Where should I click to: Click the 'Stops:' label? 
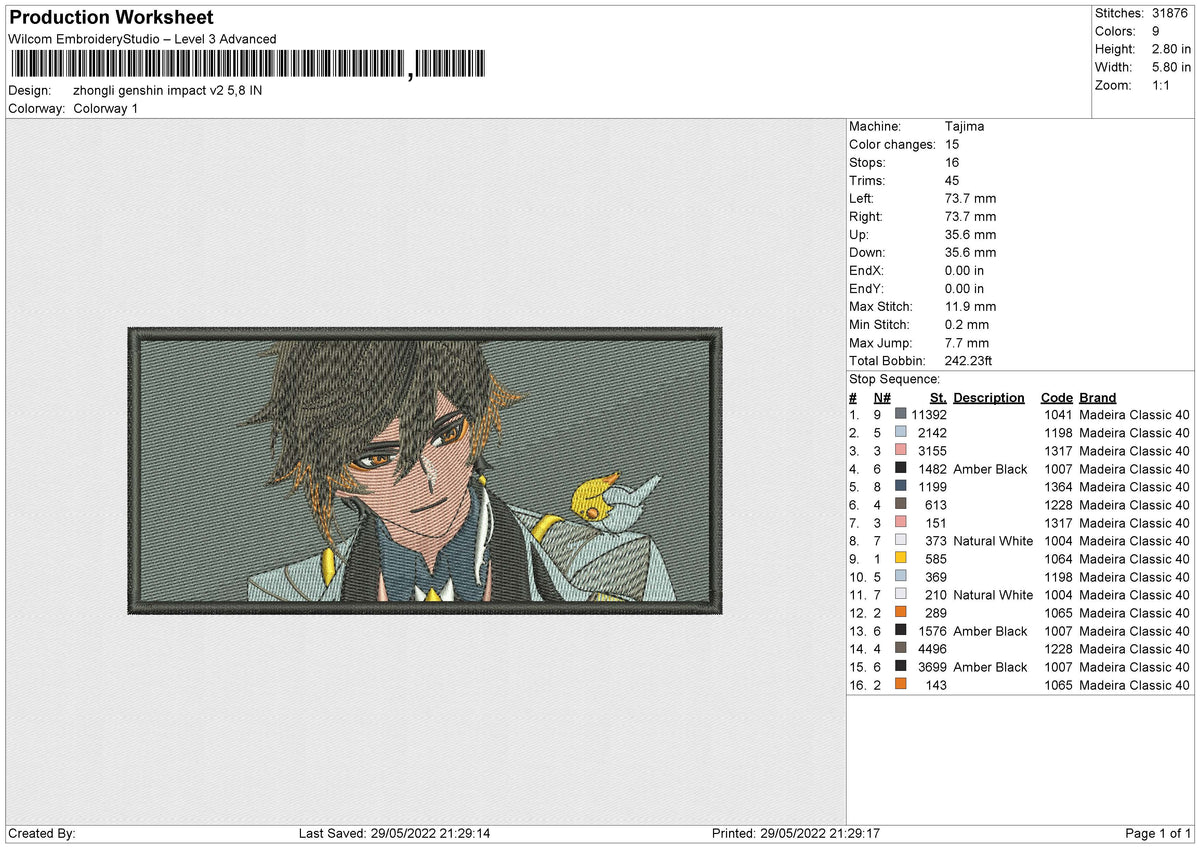[867, 163]
